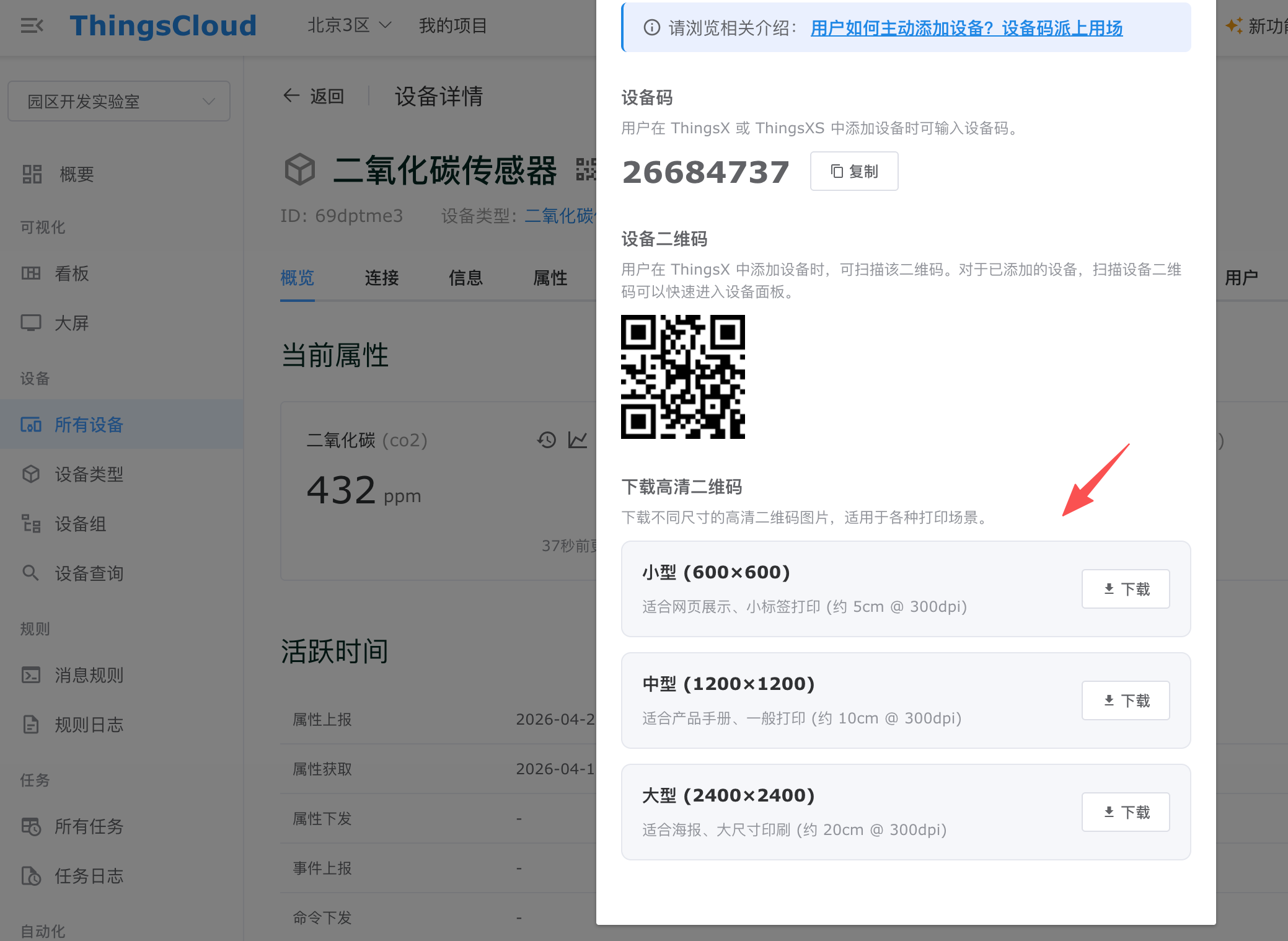This screenshot has height=941, width=1288.
Task: Copy the device code with 复制 button
Action: [x=854, y=171]
